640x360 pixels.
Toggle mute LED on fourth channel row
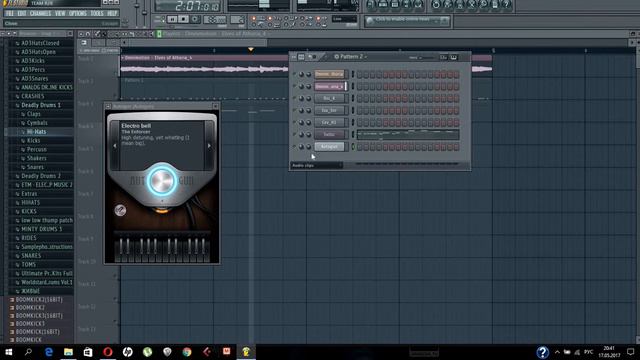coord(294,110)
